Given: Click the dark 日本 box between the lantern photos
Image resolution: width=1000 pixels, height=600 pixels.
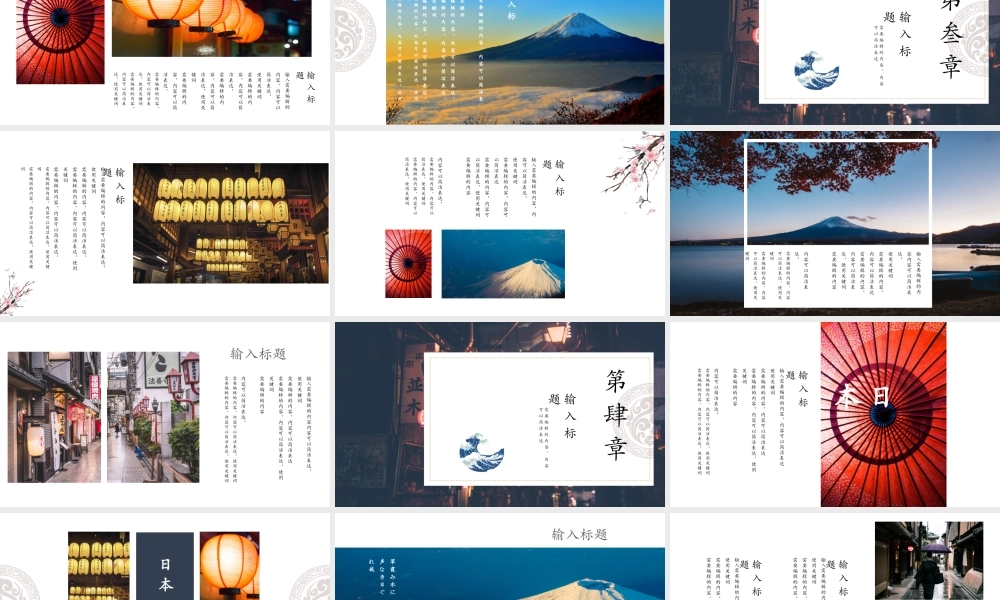Looking at the screenshot, I should [165, 565].
